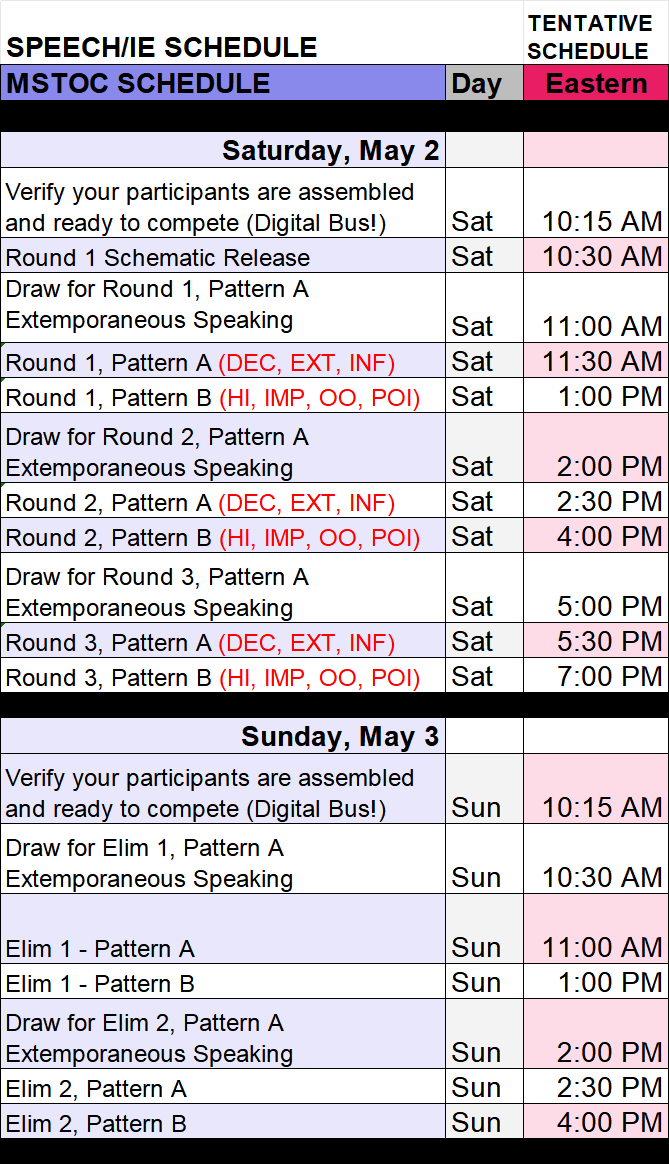Screen dimensions: 669x1164
Task: Select the Elim 2, Pattern B cell
Action: click(x=96, y=1123)
